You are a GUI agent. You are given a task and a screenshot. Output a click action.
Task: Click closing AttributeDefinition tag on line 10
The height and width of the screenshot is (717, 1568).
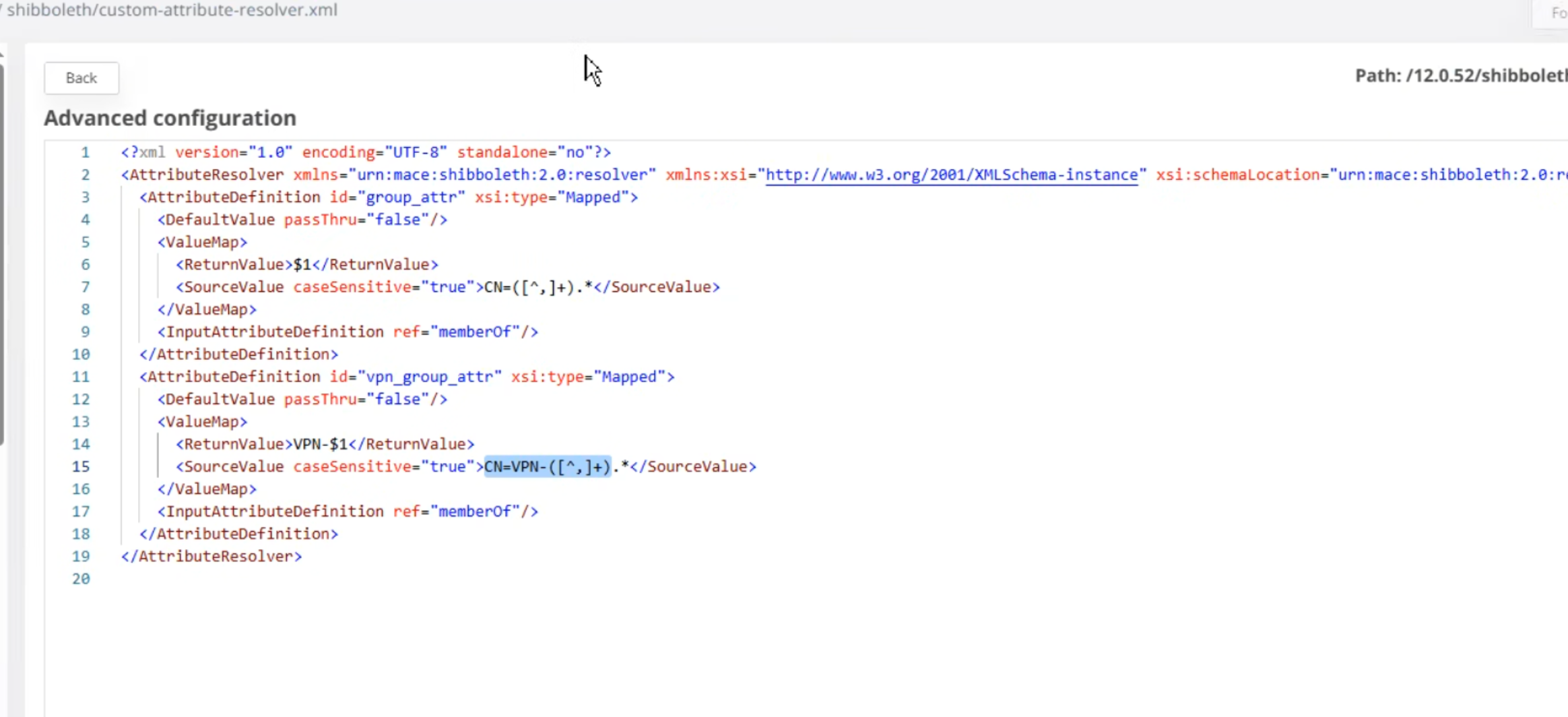click(239, 354)
